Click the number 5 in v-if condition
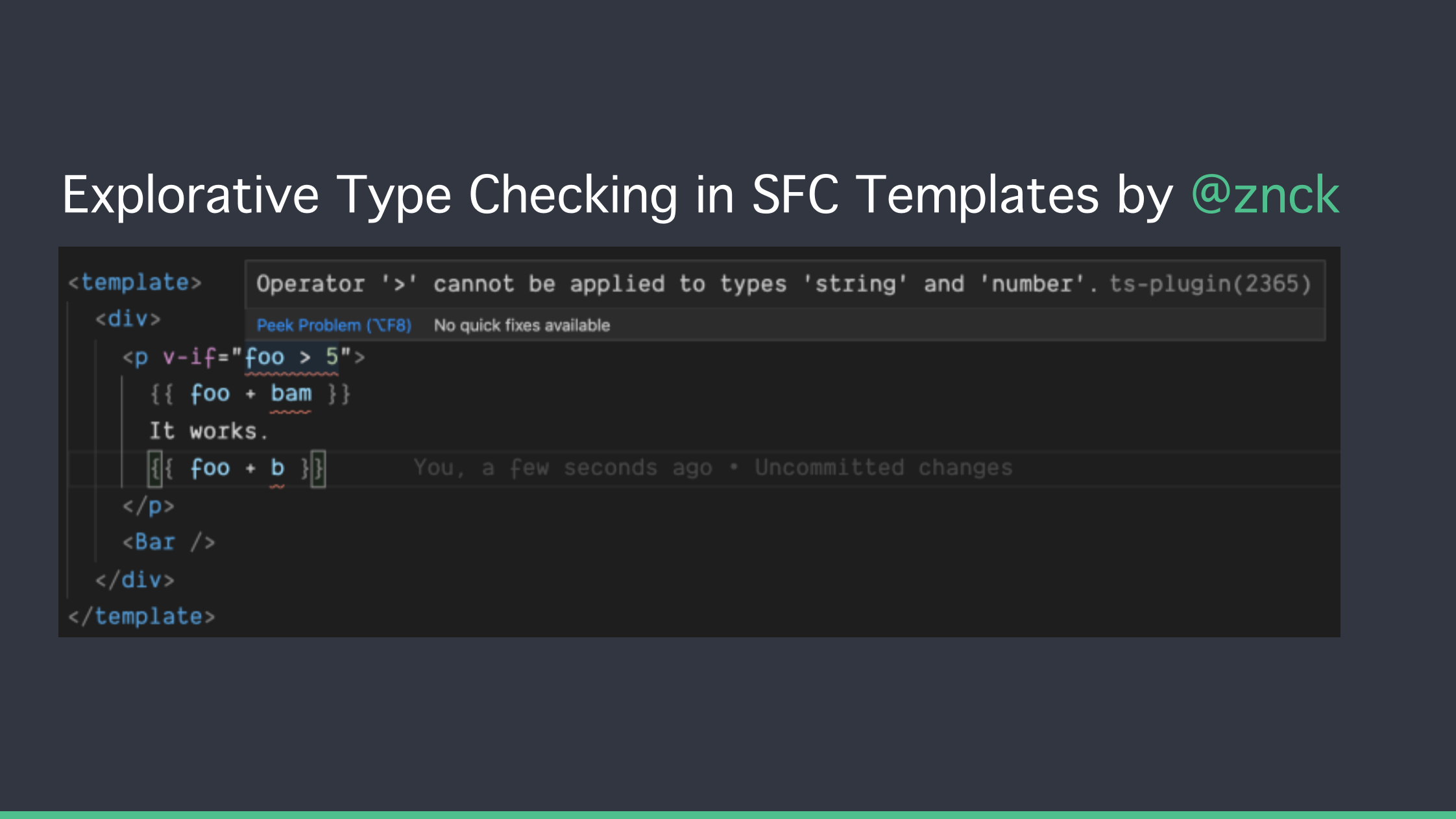1456x819 pixels. click(x=332, y=357)
